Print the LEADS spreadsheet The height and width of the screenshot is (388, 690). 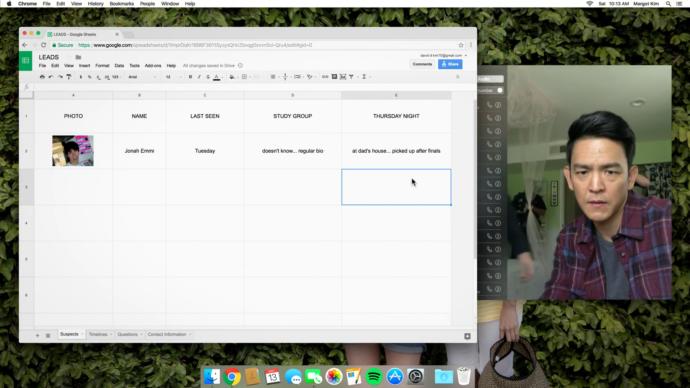pyautogui.click(x=42, y=77)
